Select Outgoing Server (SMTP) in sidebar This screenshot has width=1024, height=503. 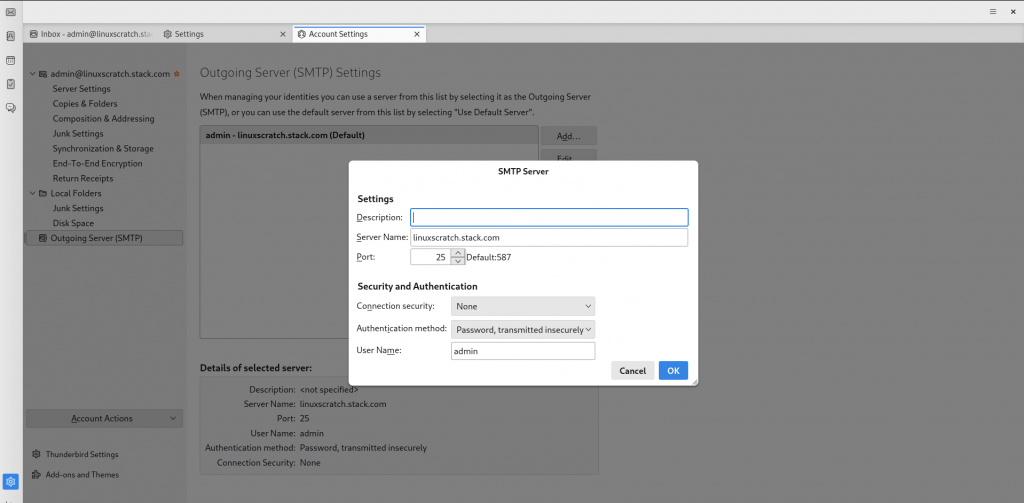pos(104,238)
